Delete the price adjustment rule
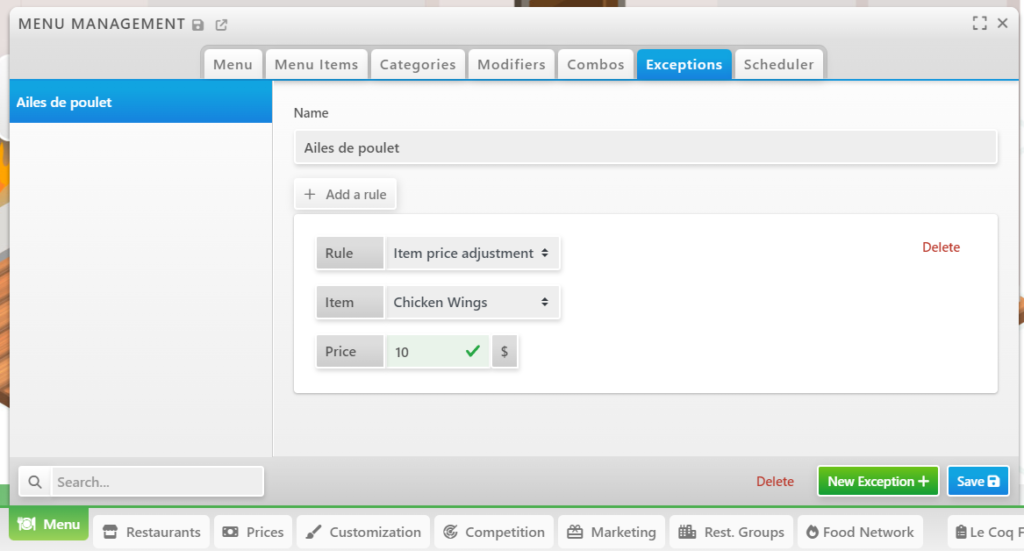This screenshot has height=551, width=1024. (940, 247)
